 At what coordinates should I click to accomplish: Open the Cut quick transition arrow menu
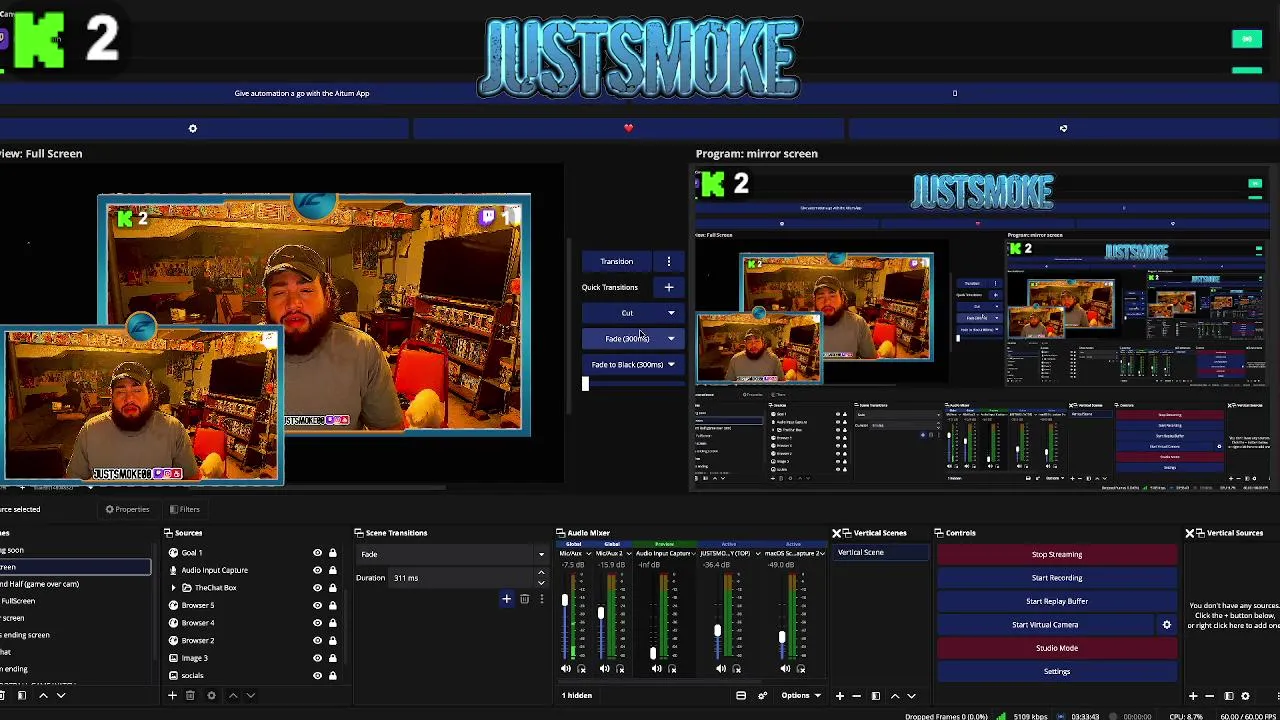(x=671, y=313)
